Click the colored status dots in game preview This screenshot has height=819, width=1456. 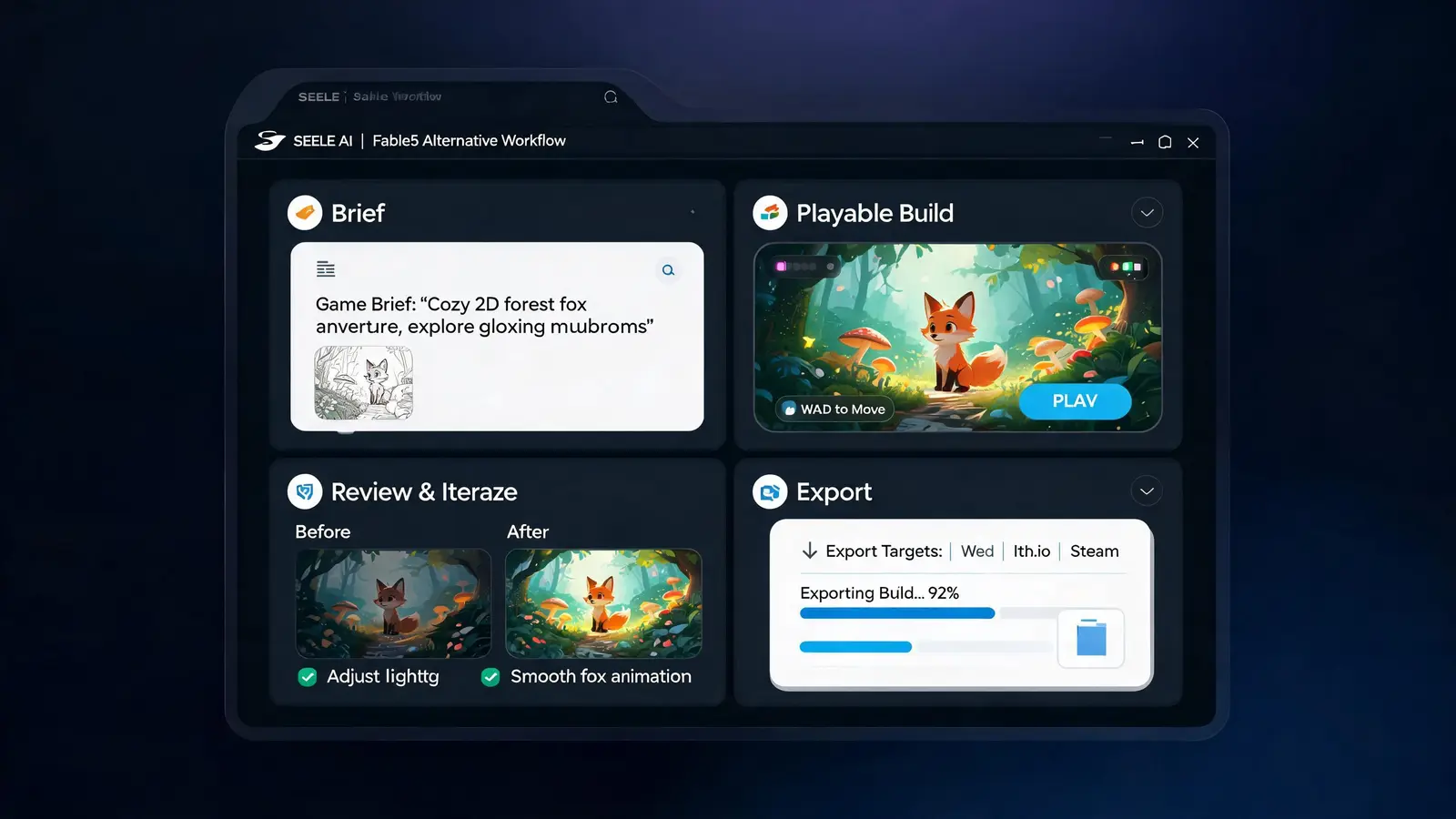point(1126,267)
